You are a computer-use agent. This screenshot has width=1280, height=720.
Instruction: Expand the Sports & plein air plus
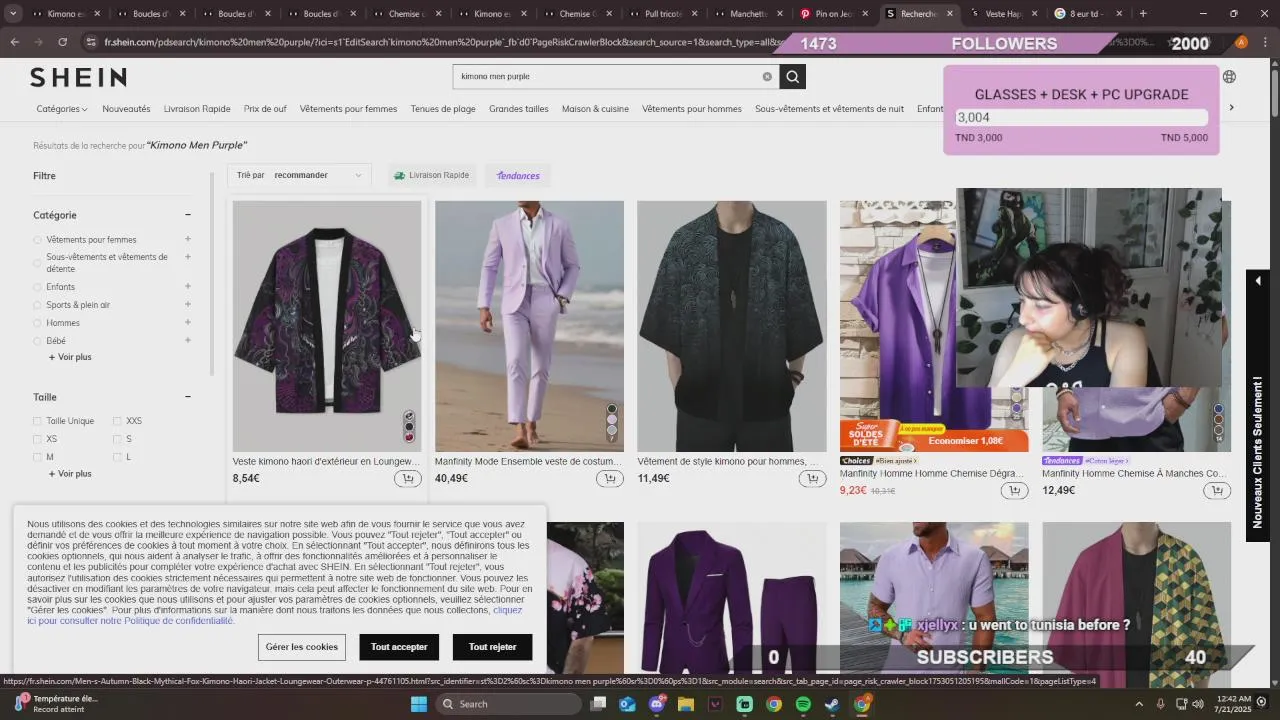[x=187, y=305]
